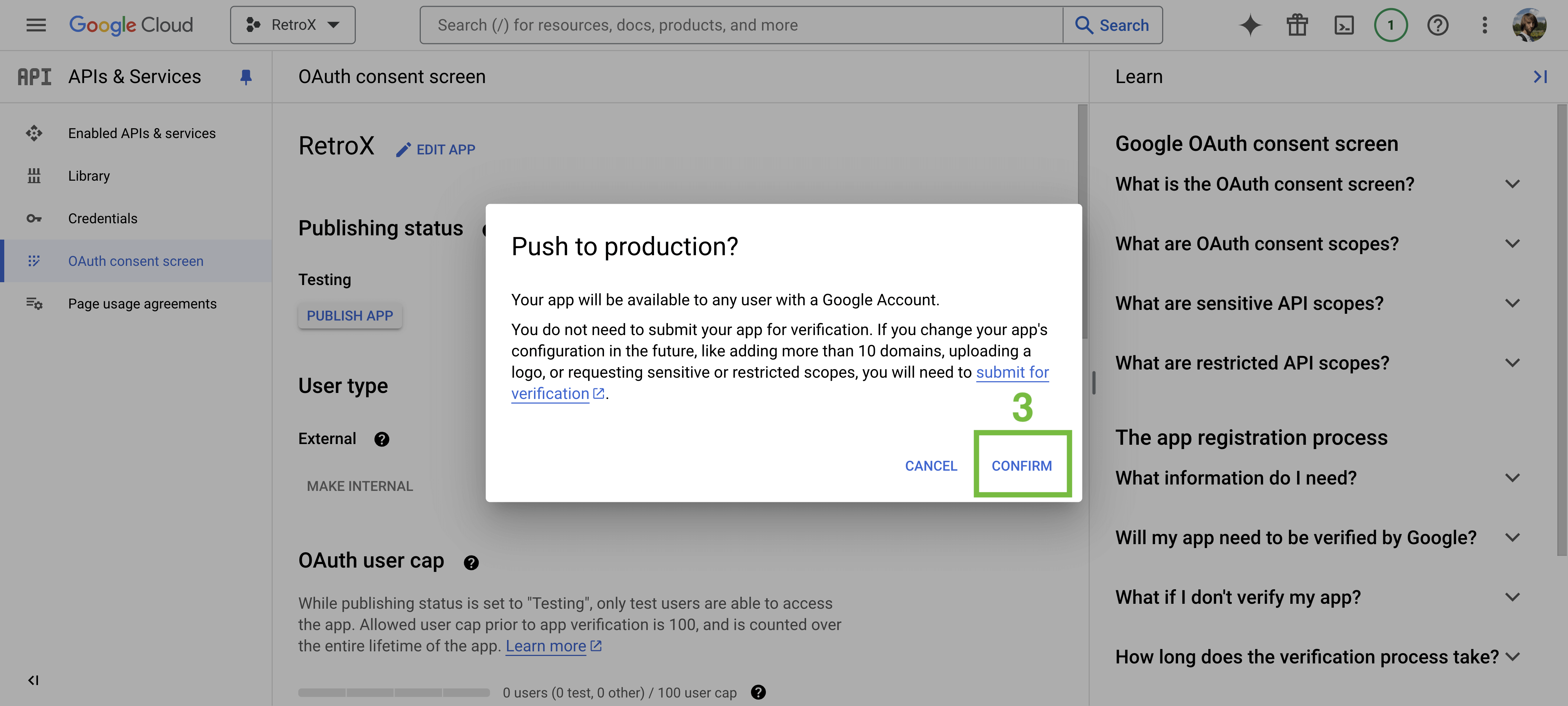The width and height of the screenshot is (1568, 706).
Task: Open the user account avatar
Action: tap(1529, 25)
